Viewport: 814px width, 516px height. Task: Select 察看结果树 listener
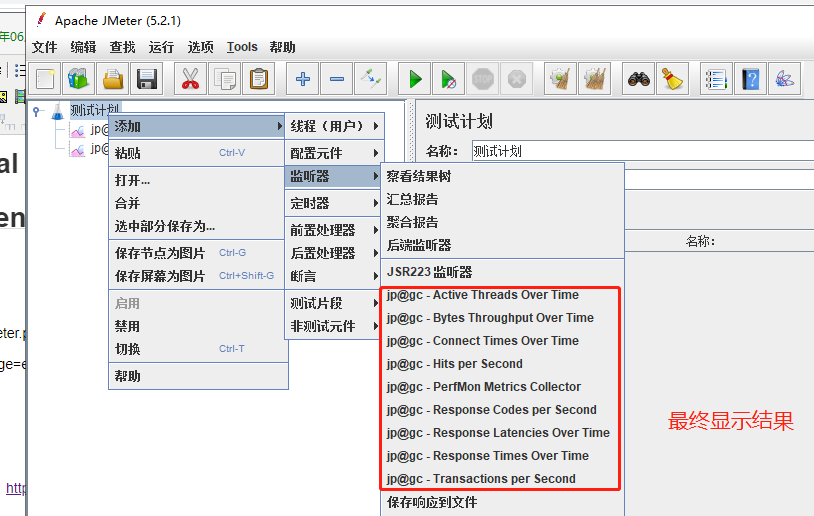tap(503, 176)
